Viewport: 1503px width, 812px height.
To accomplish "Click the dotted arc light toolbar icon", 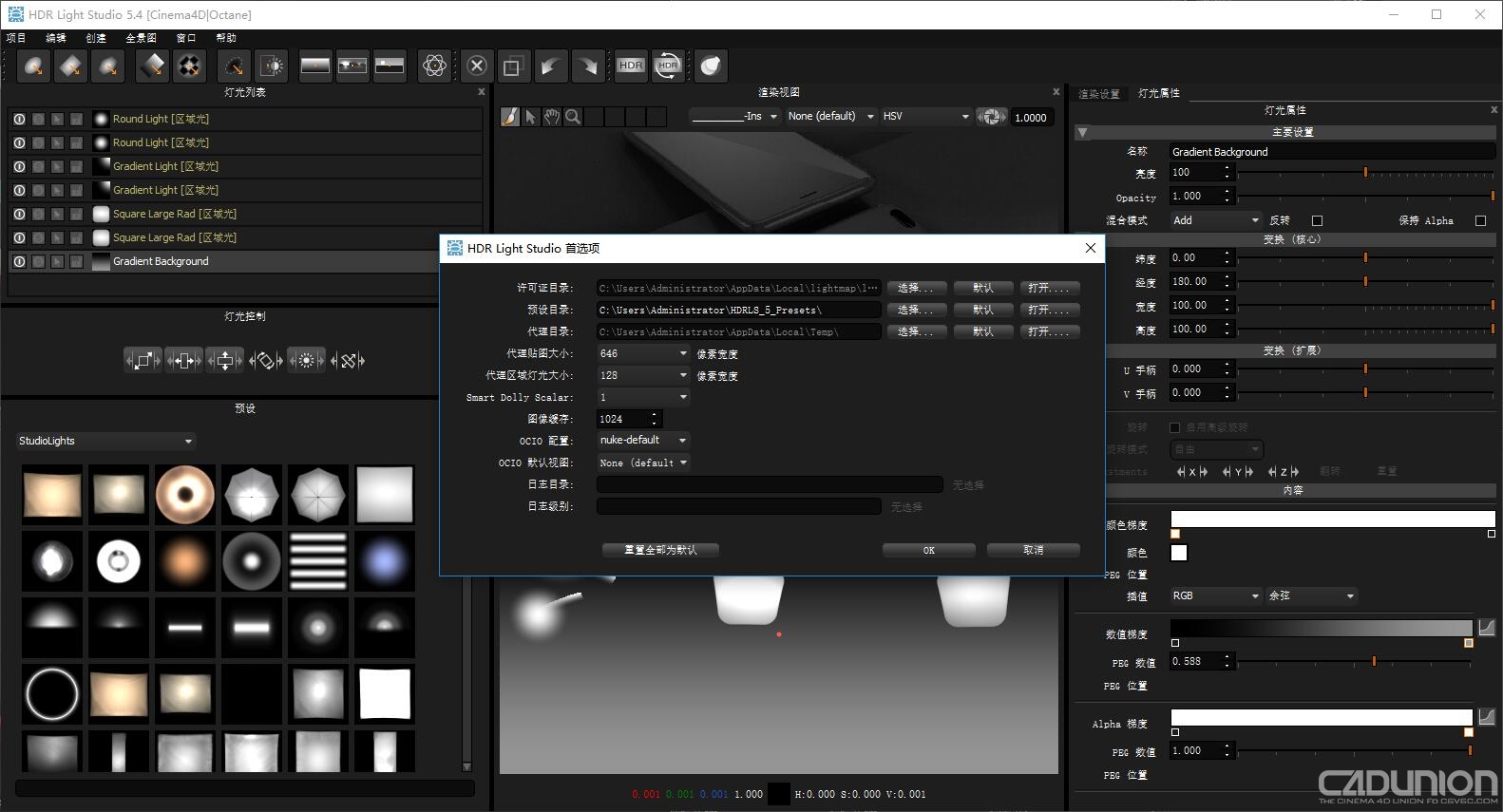I will (x=234, y=66).
